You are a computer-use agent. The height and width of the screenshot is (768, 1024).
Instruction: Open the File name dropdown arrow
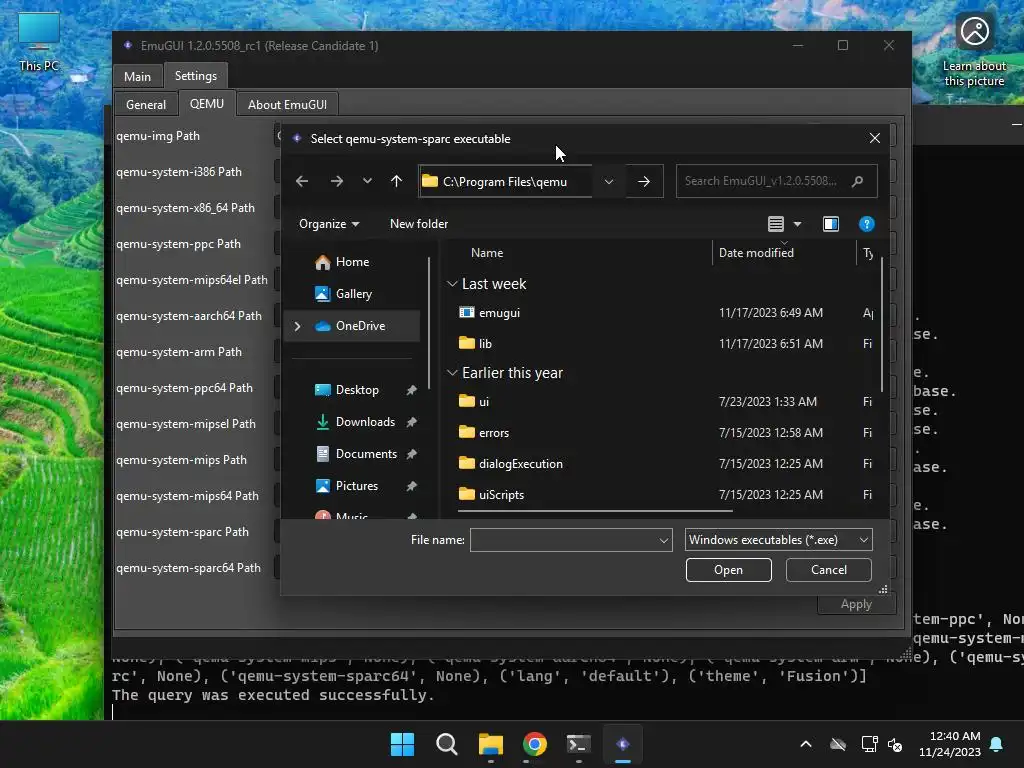(x=664, y=540)
